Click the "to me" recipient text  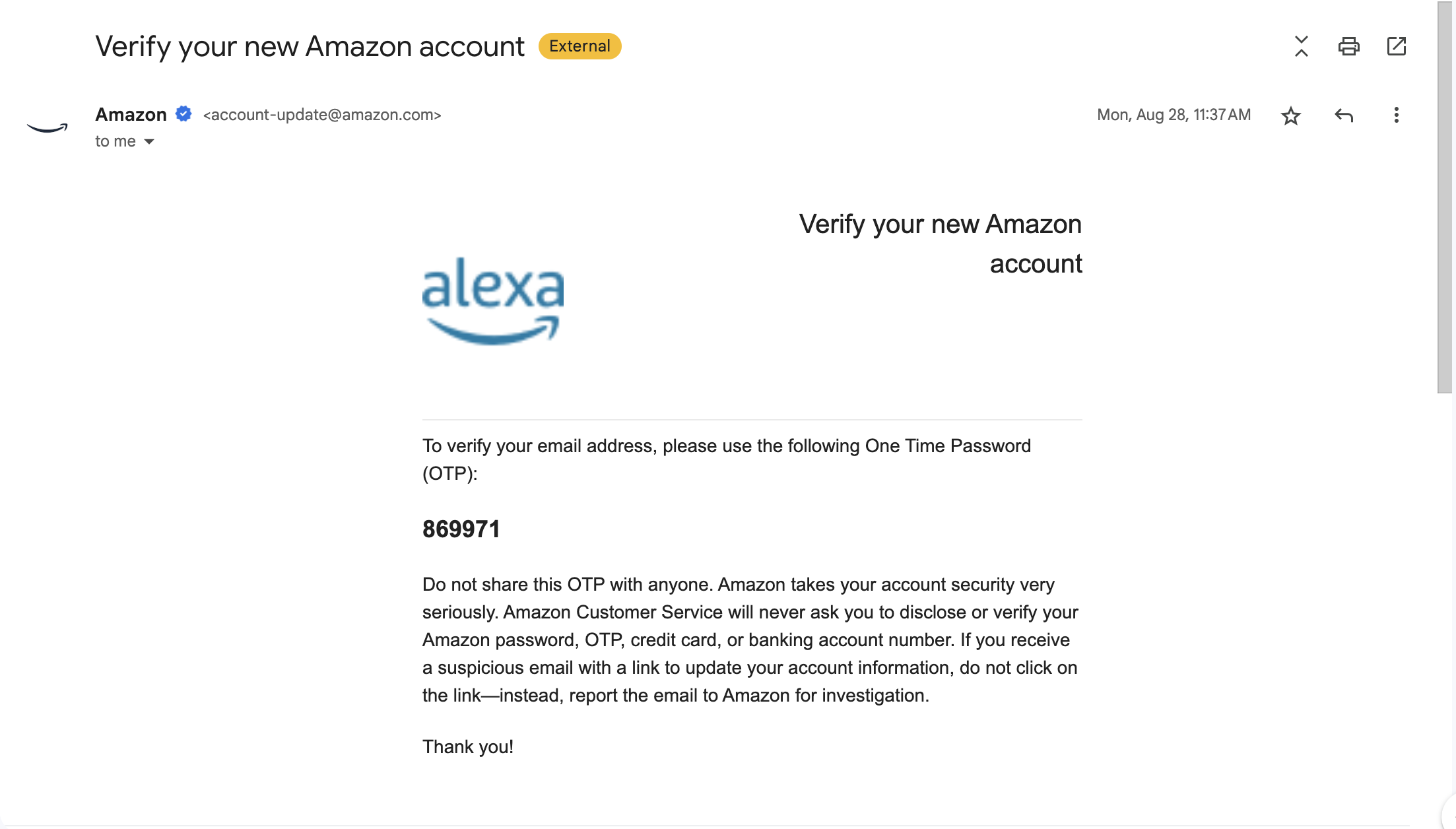(116, 141)
